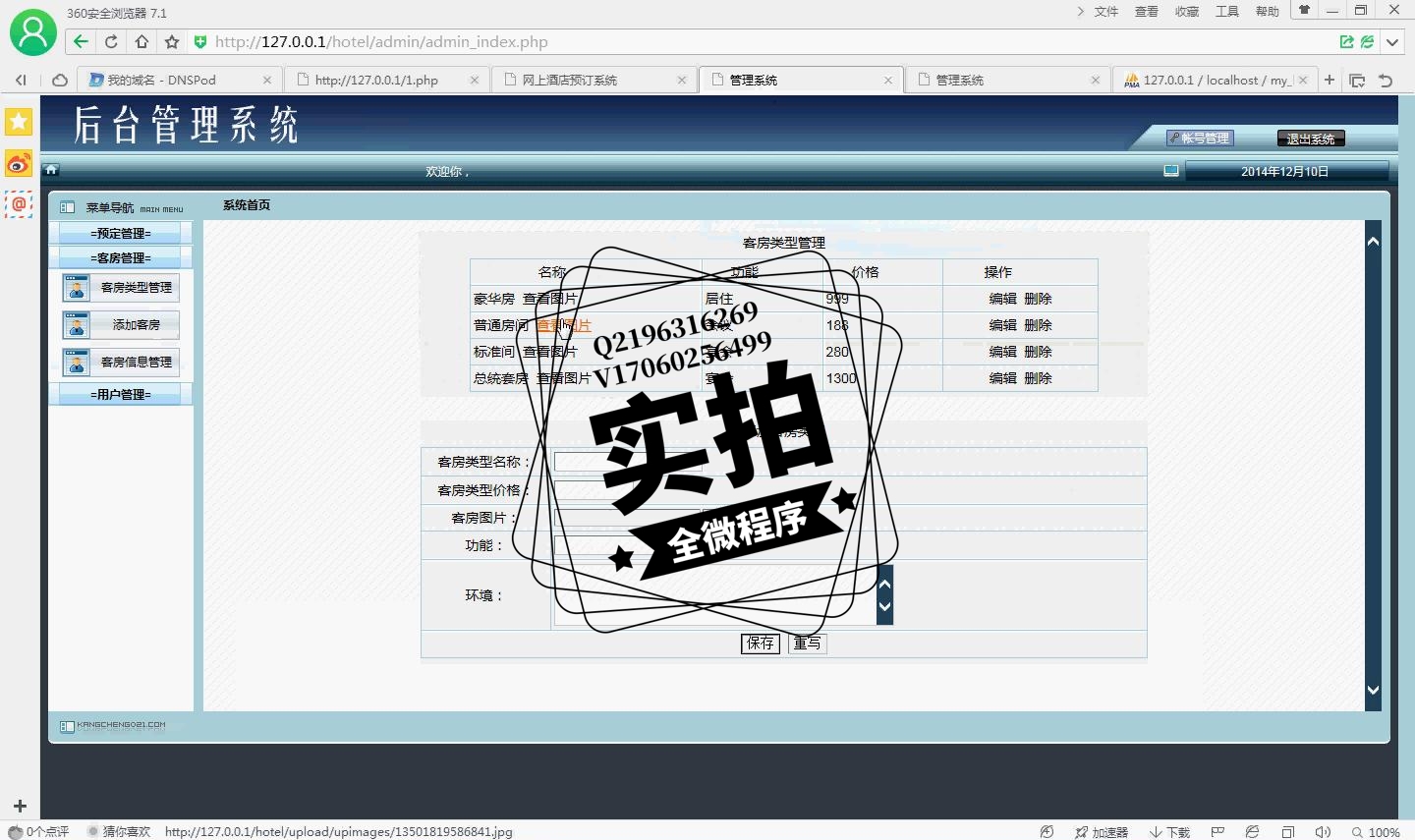This screenshot has width=1415, height=840.
Task: Click 编辑 in the 普通房间 row
Action: coord(1002,325)
